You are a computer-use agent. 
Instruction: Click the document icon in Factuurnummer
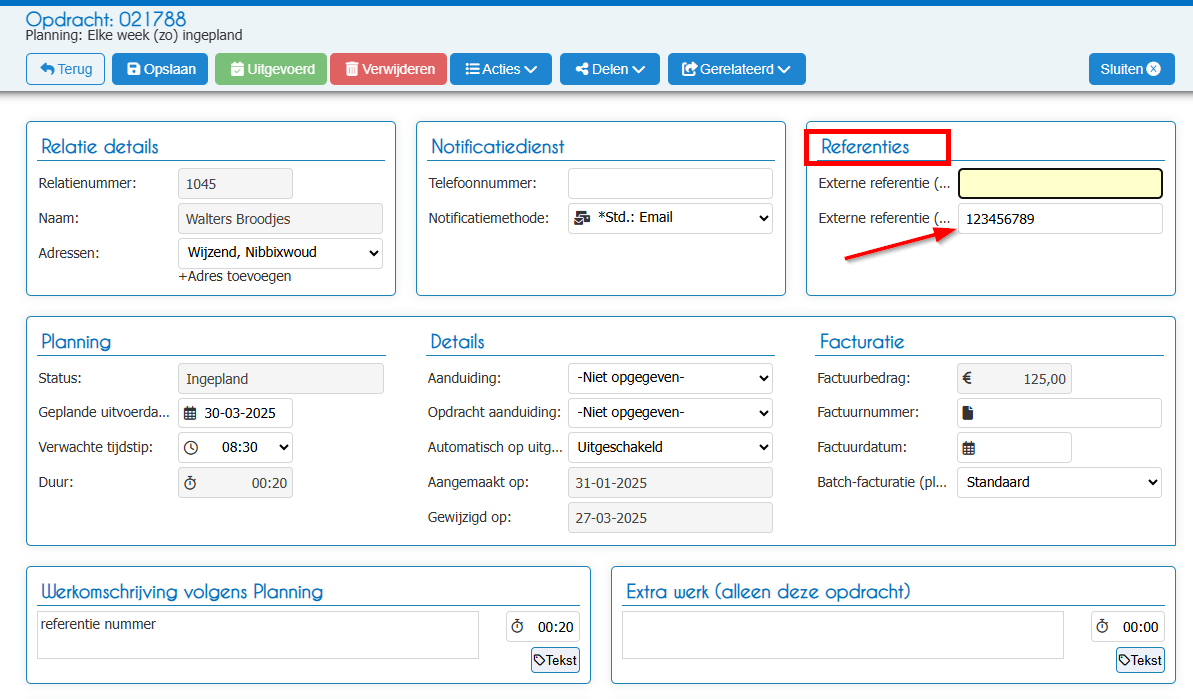[968, 413]
